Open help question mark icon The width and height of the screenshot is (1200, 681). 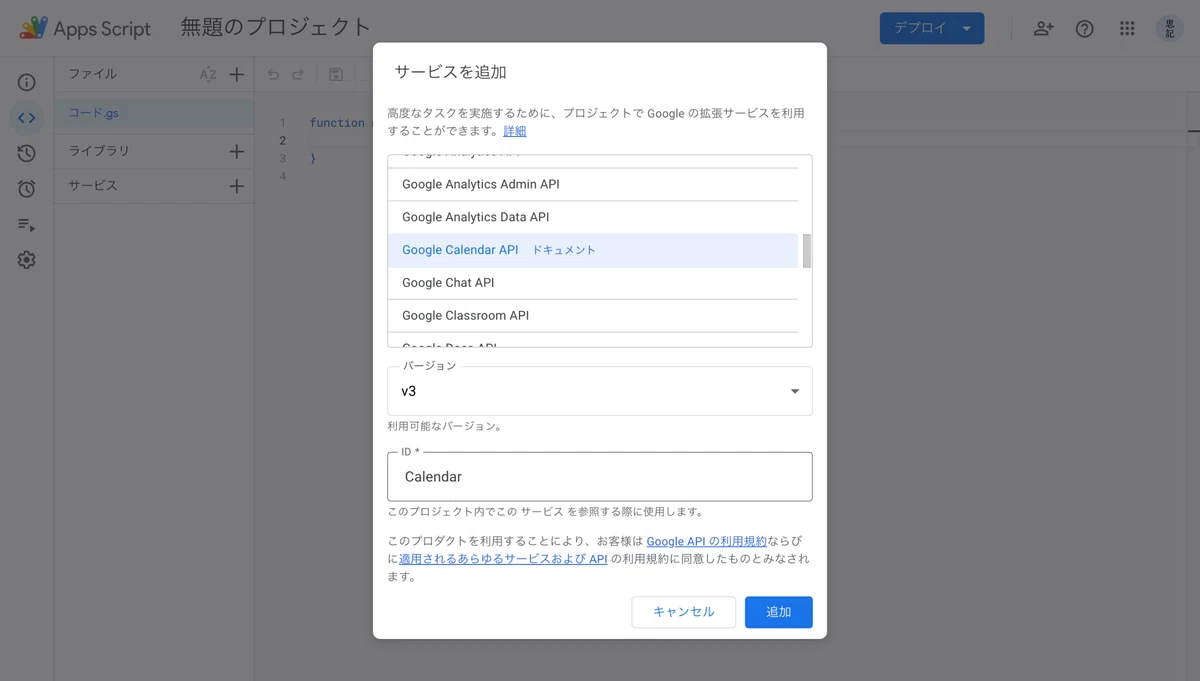[x=1085, y=29]
